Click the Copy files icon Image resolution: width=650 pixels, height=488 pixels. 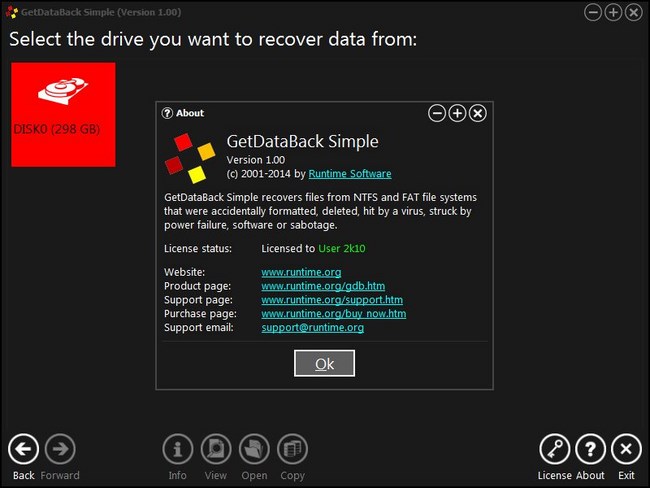pyautogui.click(x=292, y=449)
